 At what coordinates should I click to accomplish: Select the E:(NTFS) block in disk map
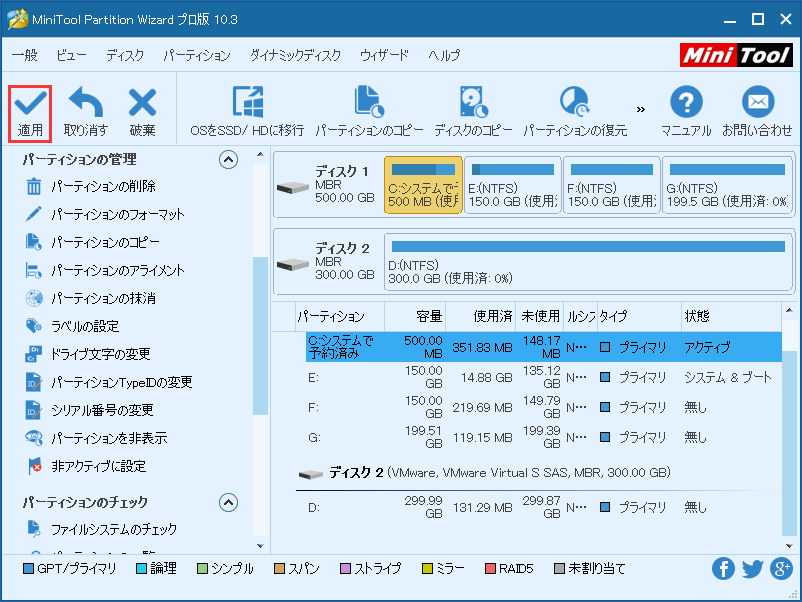pyautogui.click(x=513, y=185)
